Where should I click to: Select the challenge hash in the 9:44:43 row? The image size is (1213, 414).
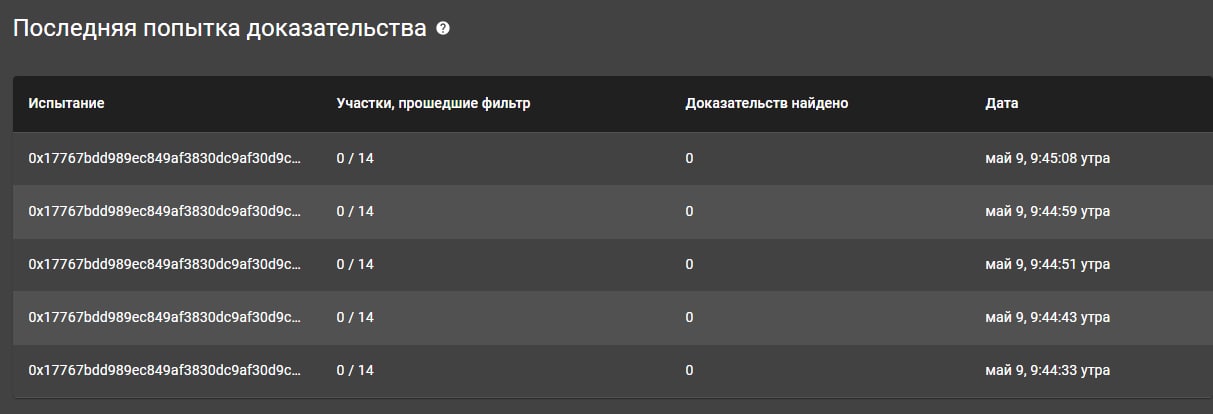click(164, 317)
